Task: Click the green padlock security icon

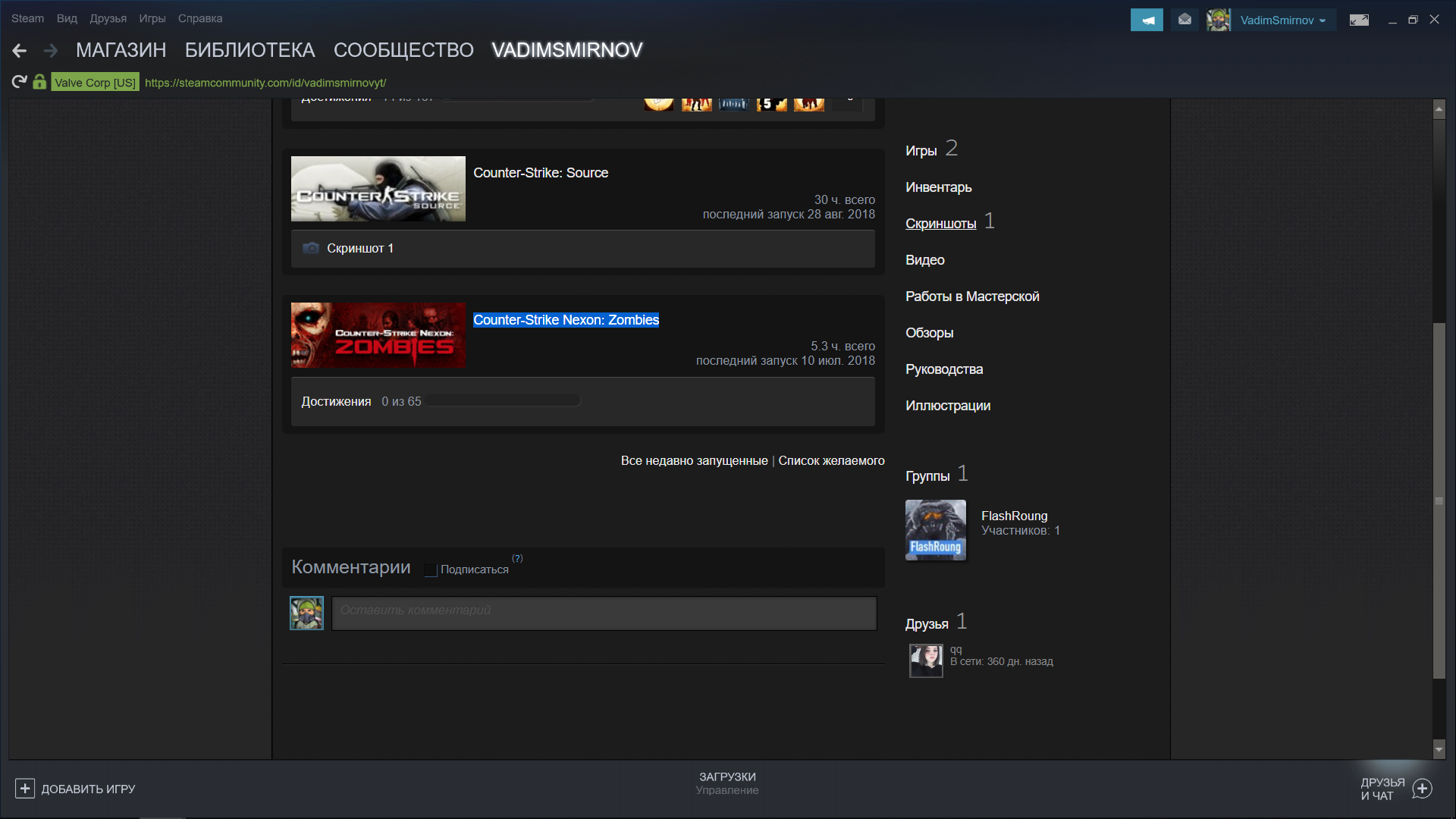Action: point(39,82)
